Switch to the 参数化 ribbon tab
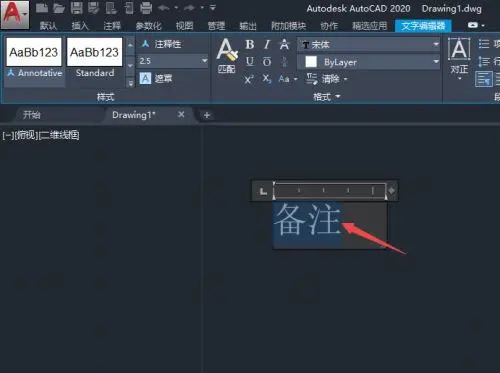Viewport: 500px width, 373px height. click(x=148, y=25)
